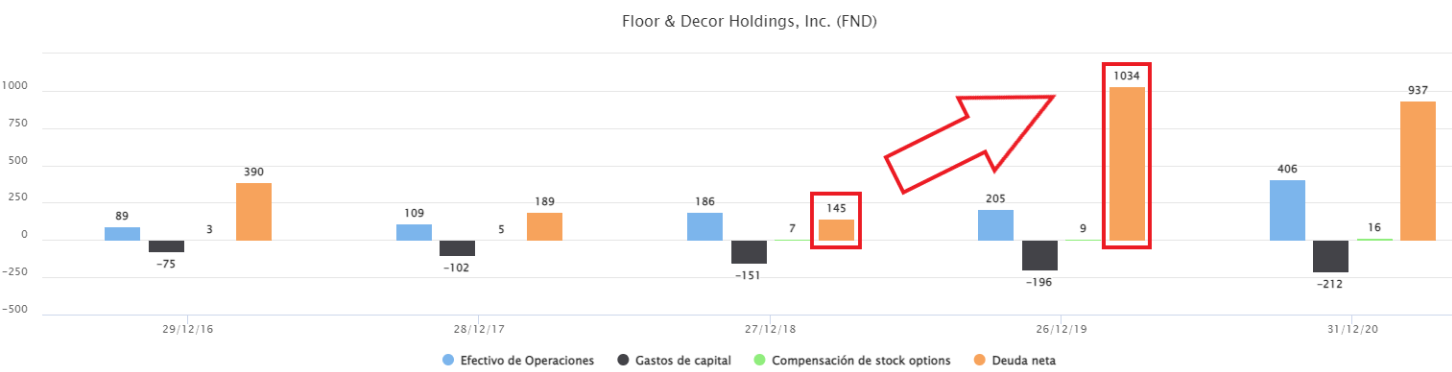
Task: Toggle the Efectivo de Operaciones legend item
Action: (x=517, y=360)
